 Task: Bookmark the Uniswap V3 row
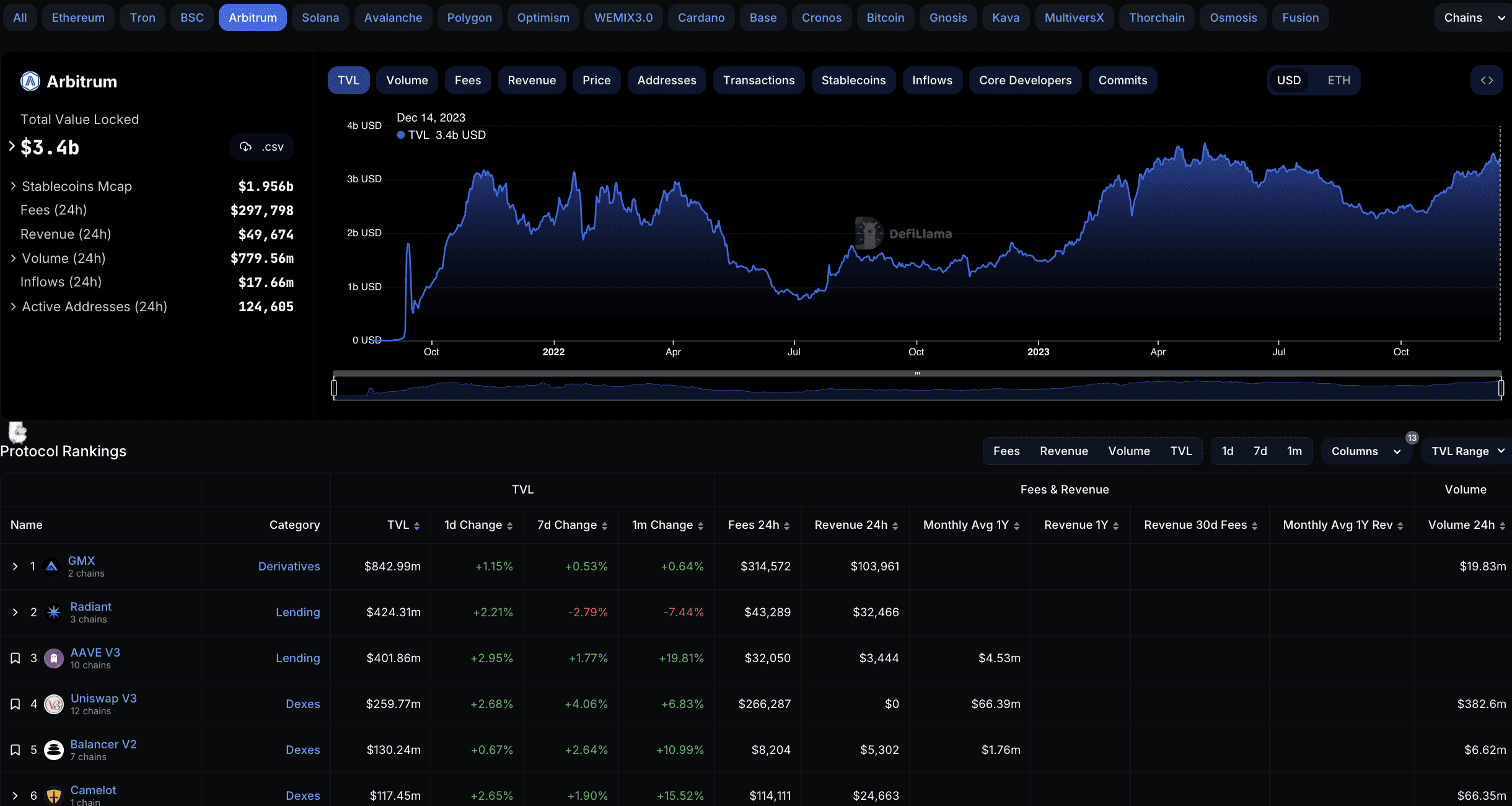[15, 704]
